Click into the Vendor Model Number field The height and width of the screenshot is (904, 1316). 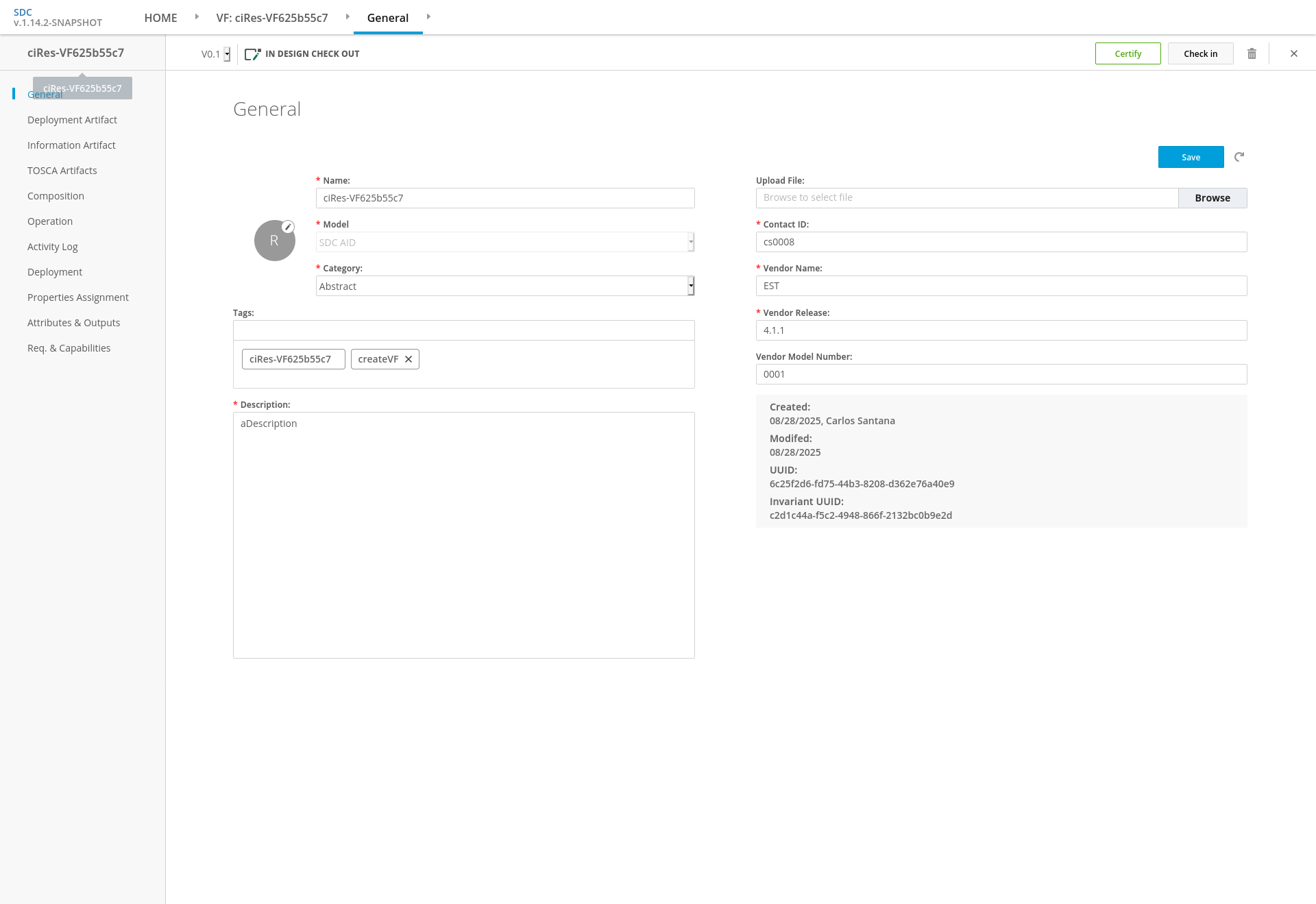pos(1001,374)
